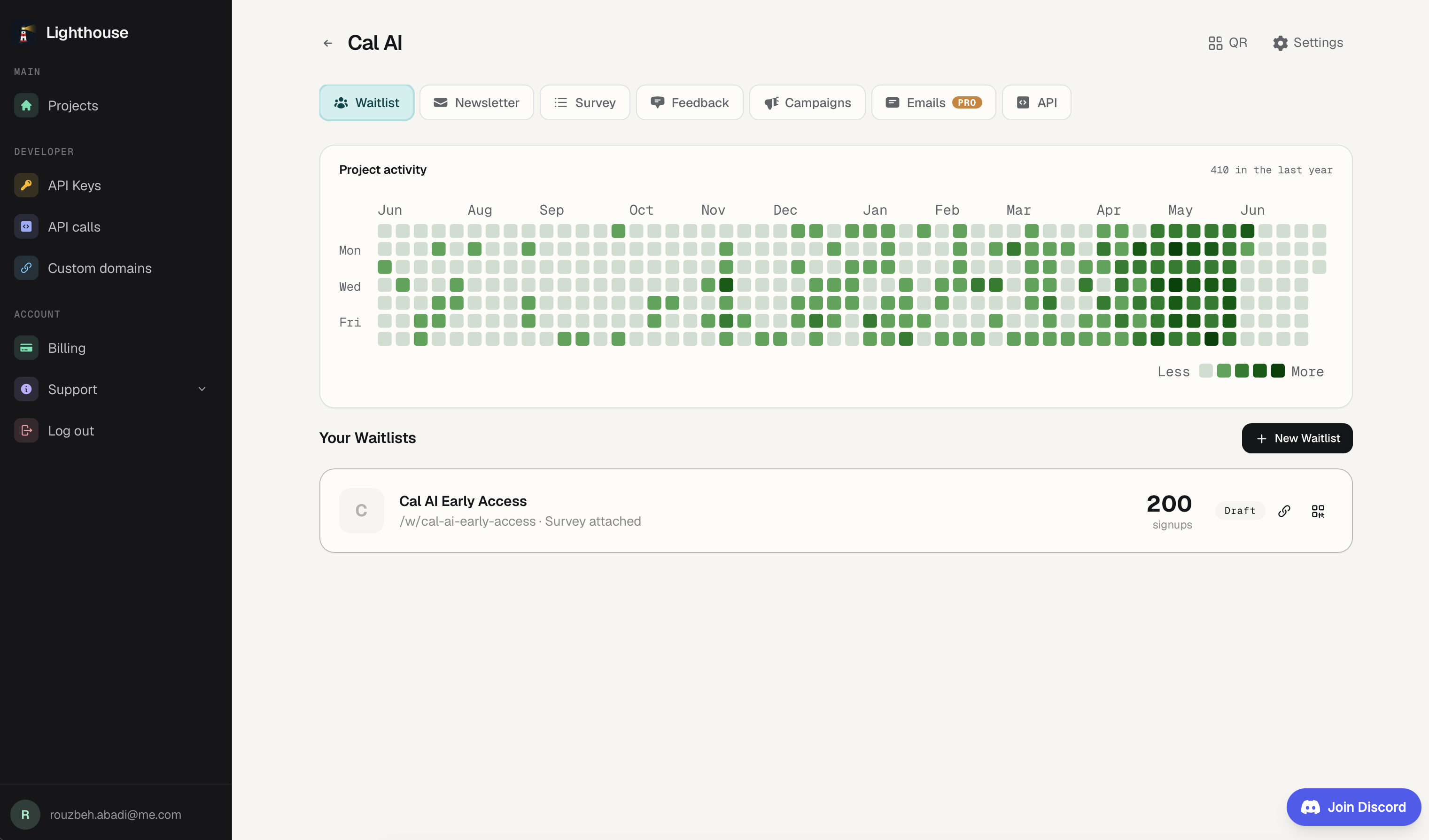Click the 'Wed' day label in heatmap
The width and height of the screenshot is (1429, 840).
(x=350, y=287)
